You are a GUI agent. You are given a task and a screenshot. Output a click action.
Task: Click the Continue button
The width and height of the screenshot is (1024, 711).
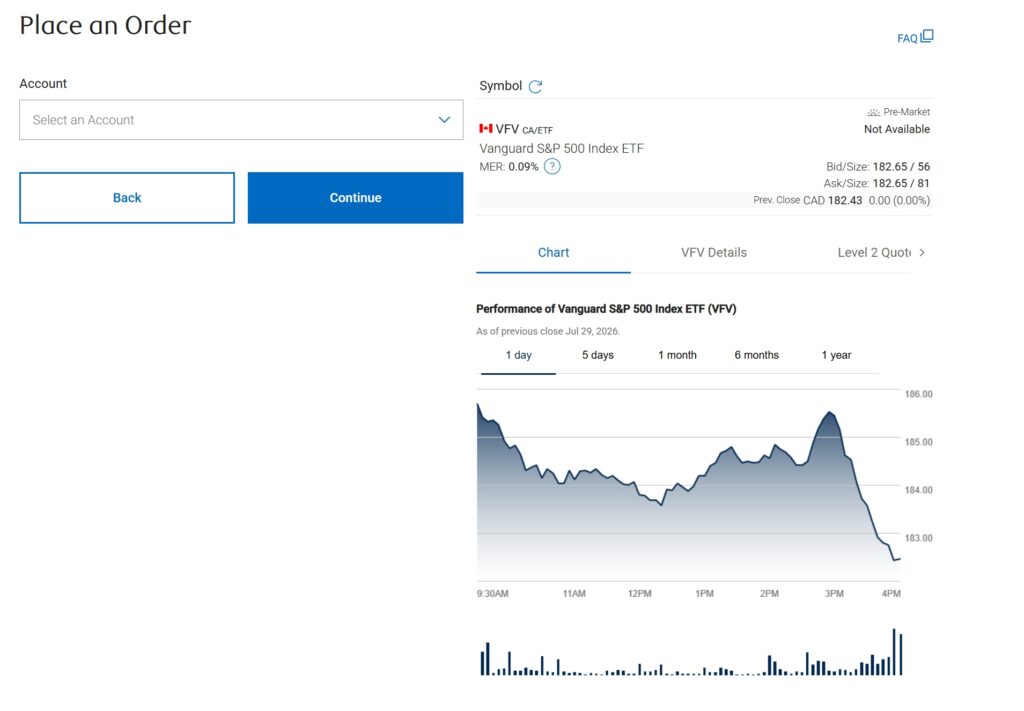point(355,198)
